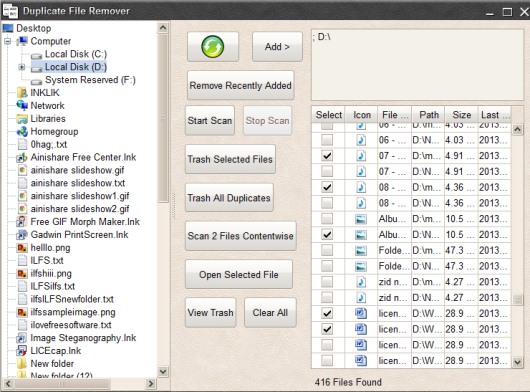
Task: Collapse the Computer tree node
Action: pyautogui.click(x=8, y=42)
